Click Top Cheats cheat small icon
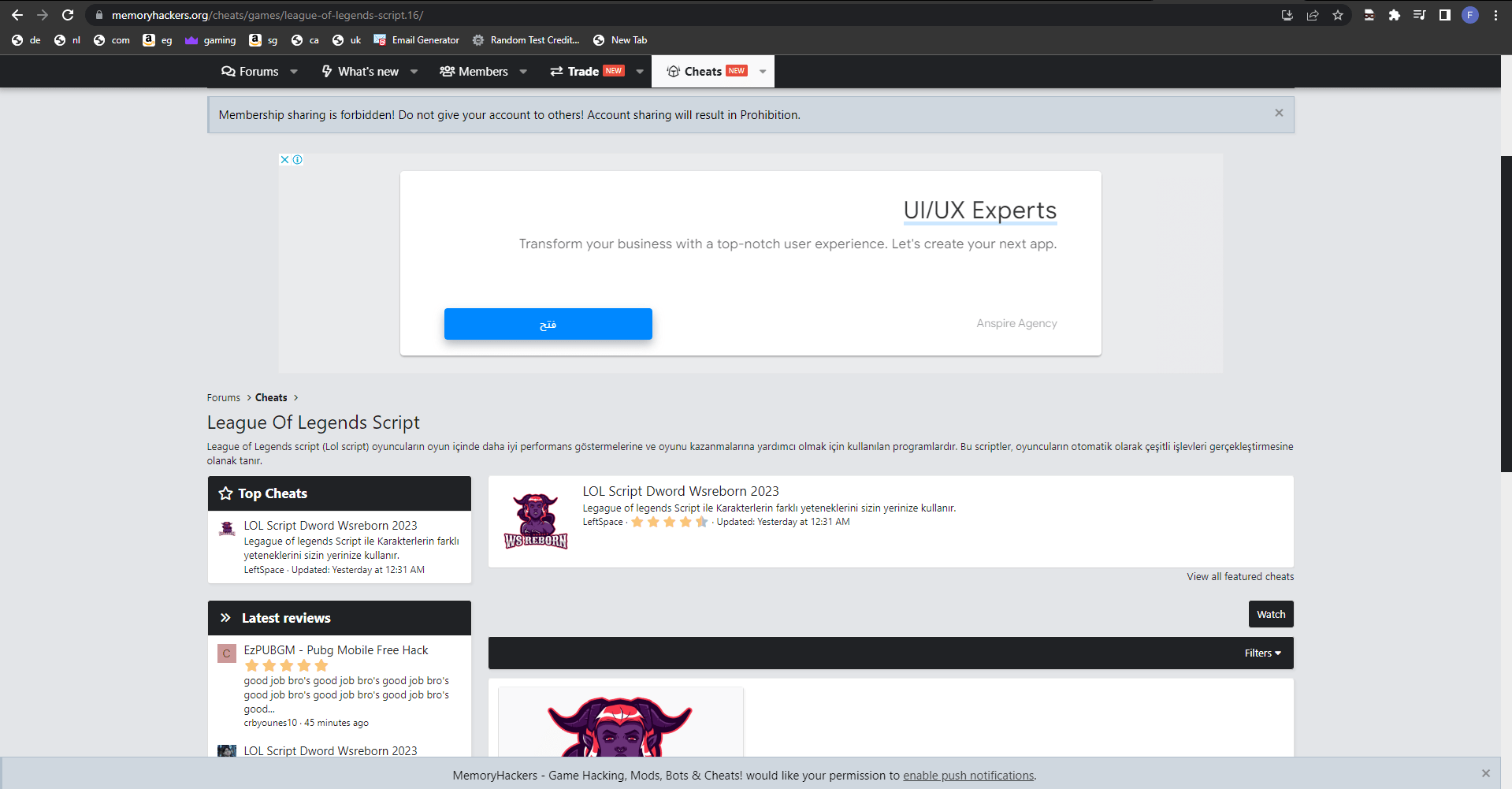The height and width of the screenshot is (789, 1512). tap(227, 529)
